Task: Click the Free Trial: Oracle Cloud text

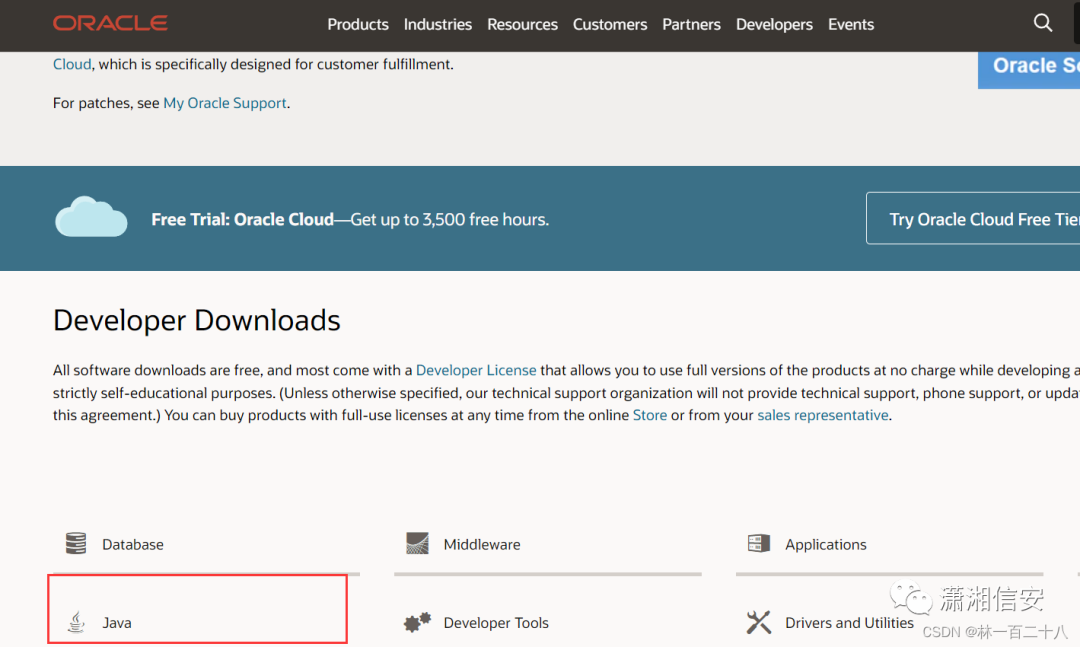Action: point(242,219)
